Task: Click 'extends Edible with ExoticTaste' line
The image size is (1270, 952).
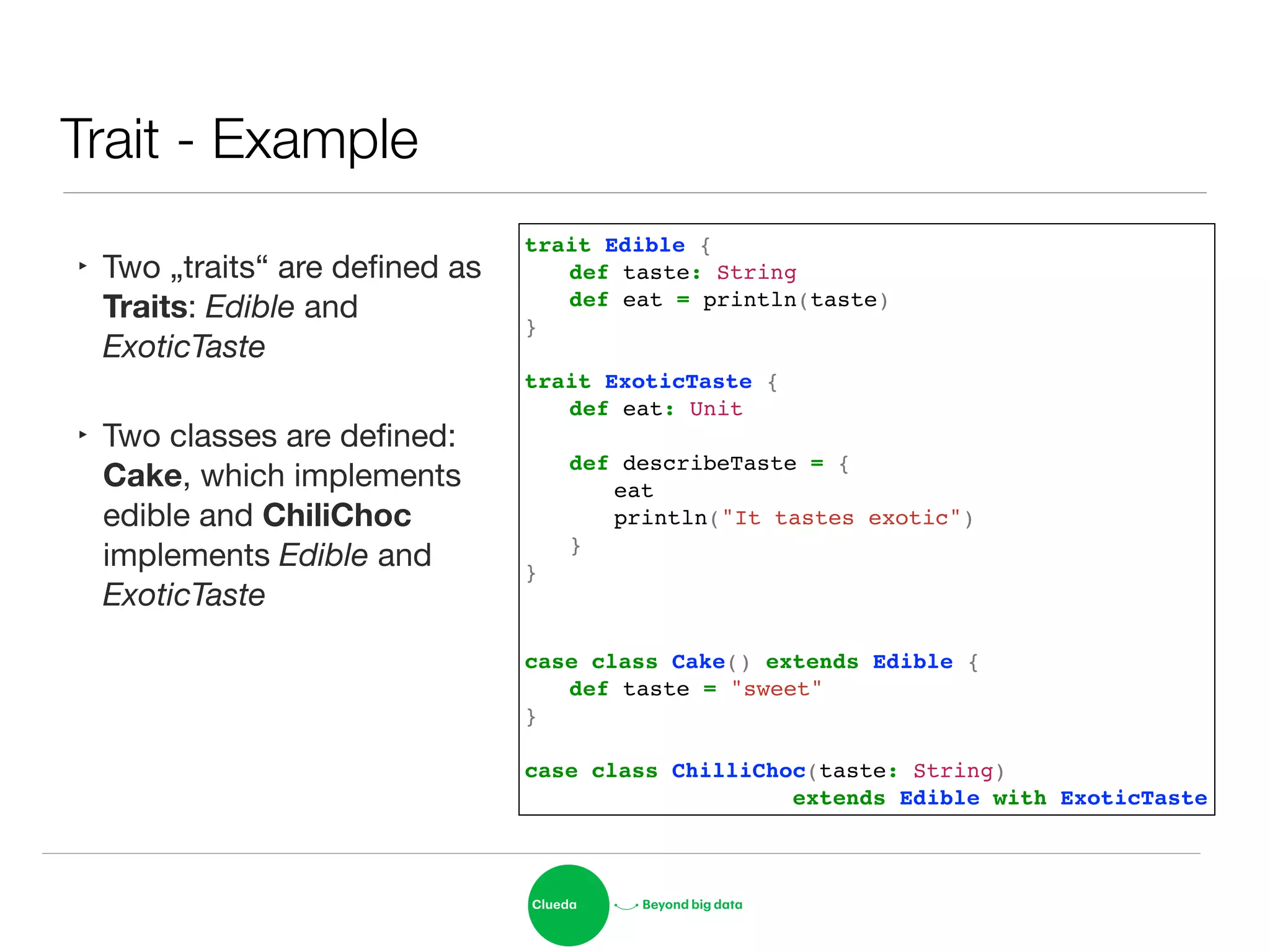Action: point(999,798)
